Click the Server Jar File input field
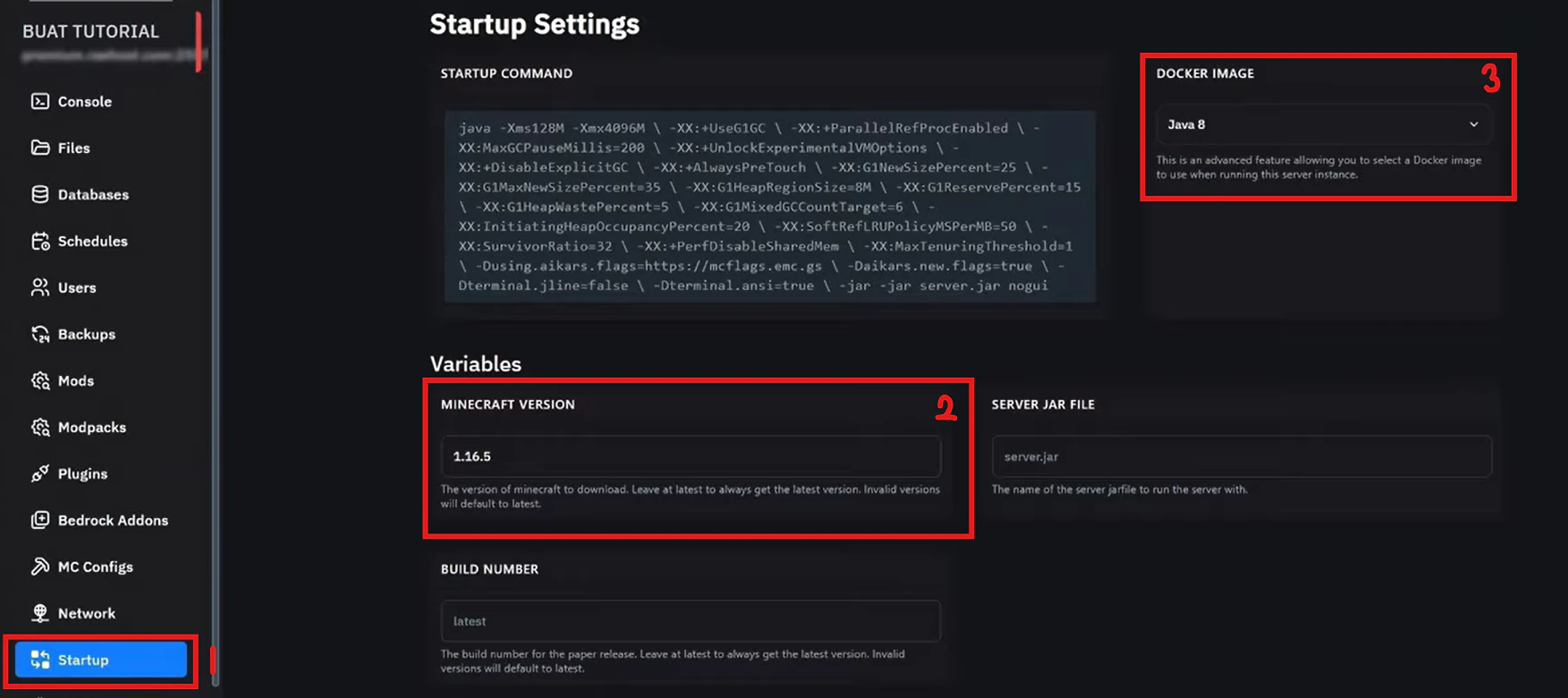 click(1242, 456)
